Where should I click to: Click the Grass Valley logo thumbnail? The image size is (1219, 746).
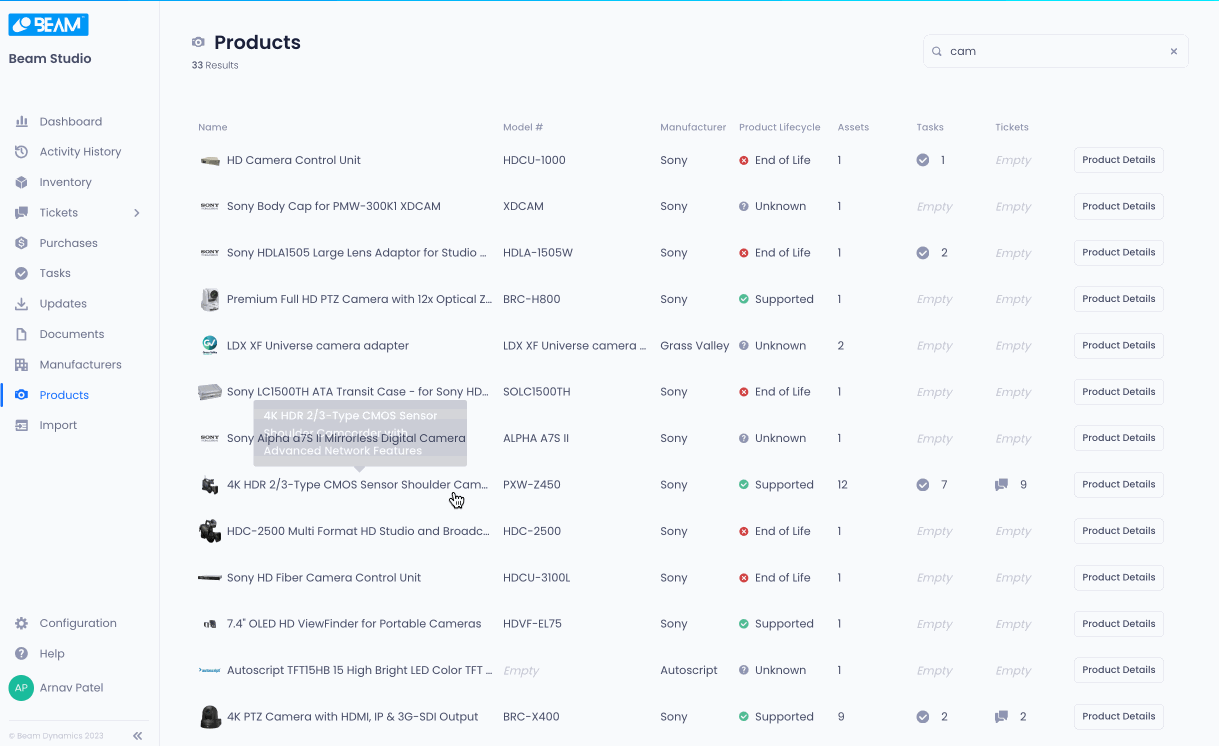tap(210, 345)
